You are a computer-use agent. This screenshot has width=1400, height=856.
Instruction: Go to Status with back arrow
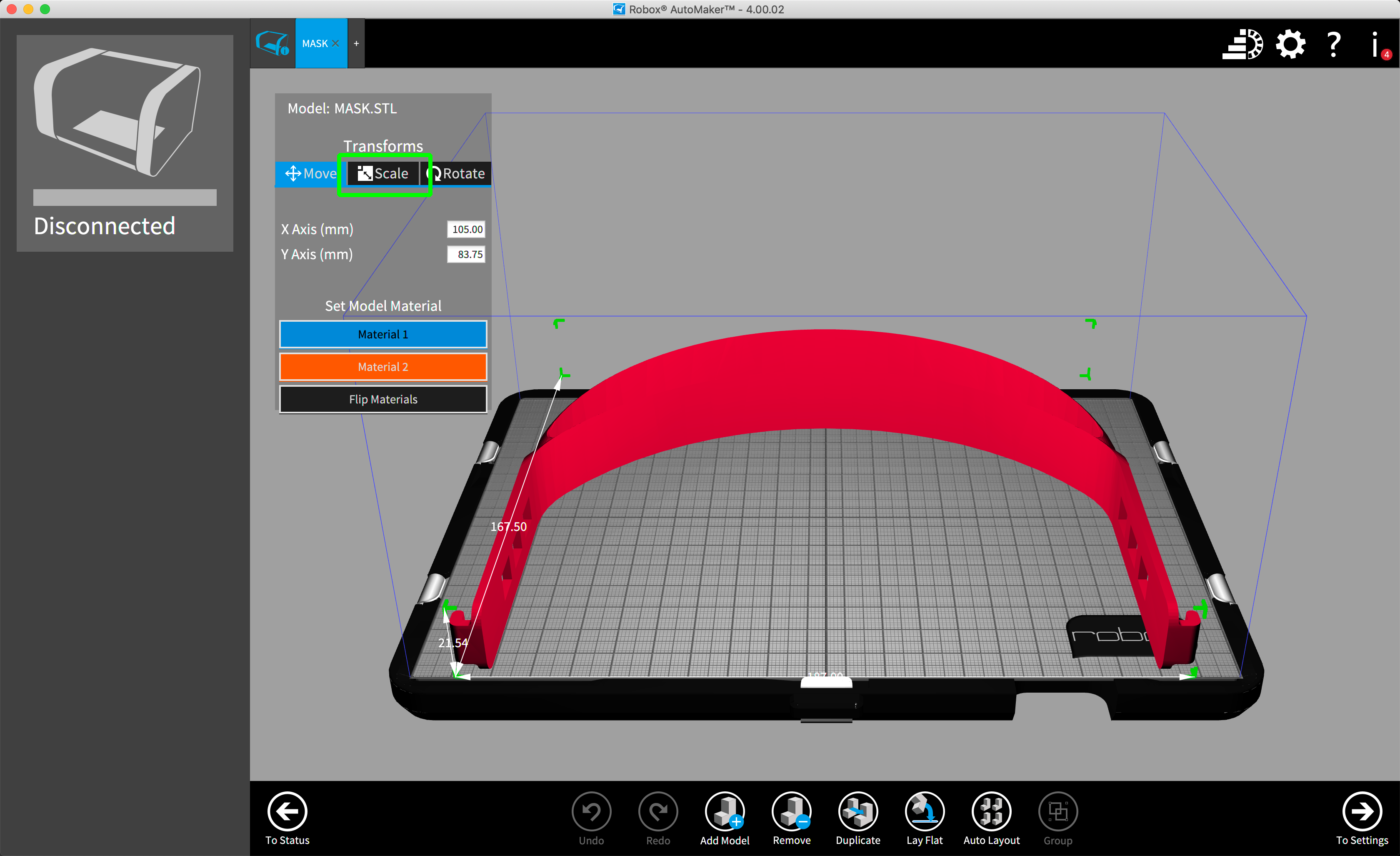(x=287, y=811)
